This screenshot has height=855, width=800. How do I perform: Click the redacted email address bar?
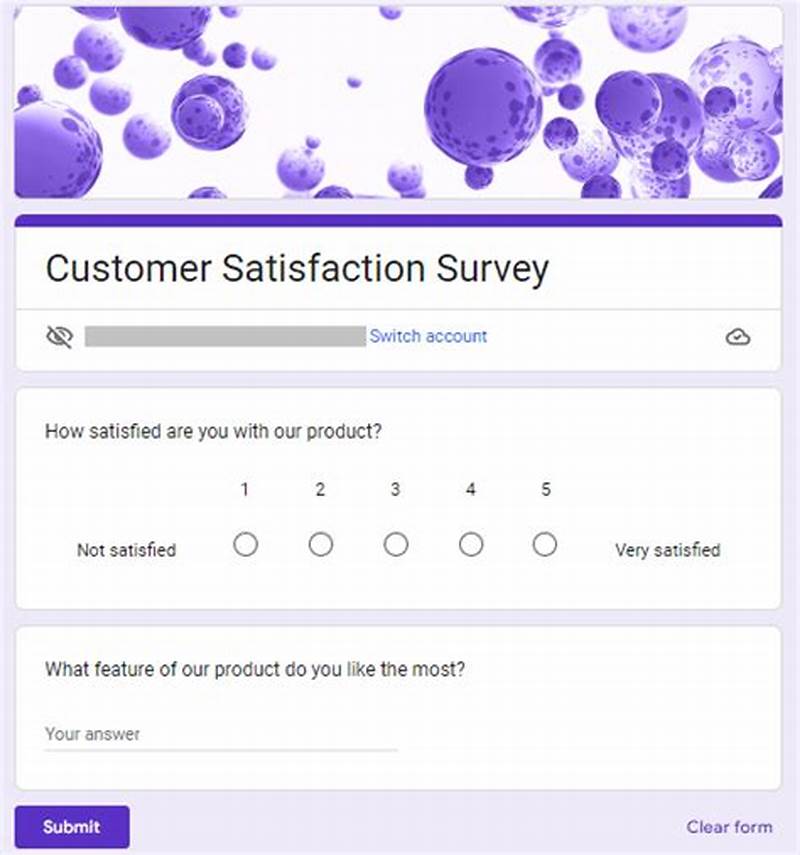(x=225, y=336)
